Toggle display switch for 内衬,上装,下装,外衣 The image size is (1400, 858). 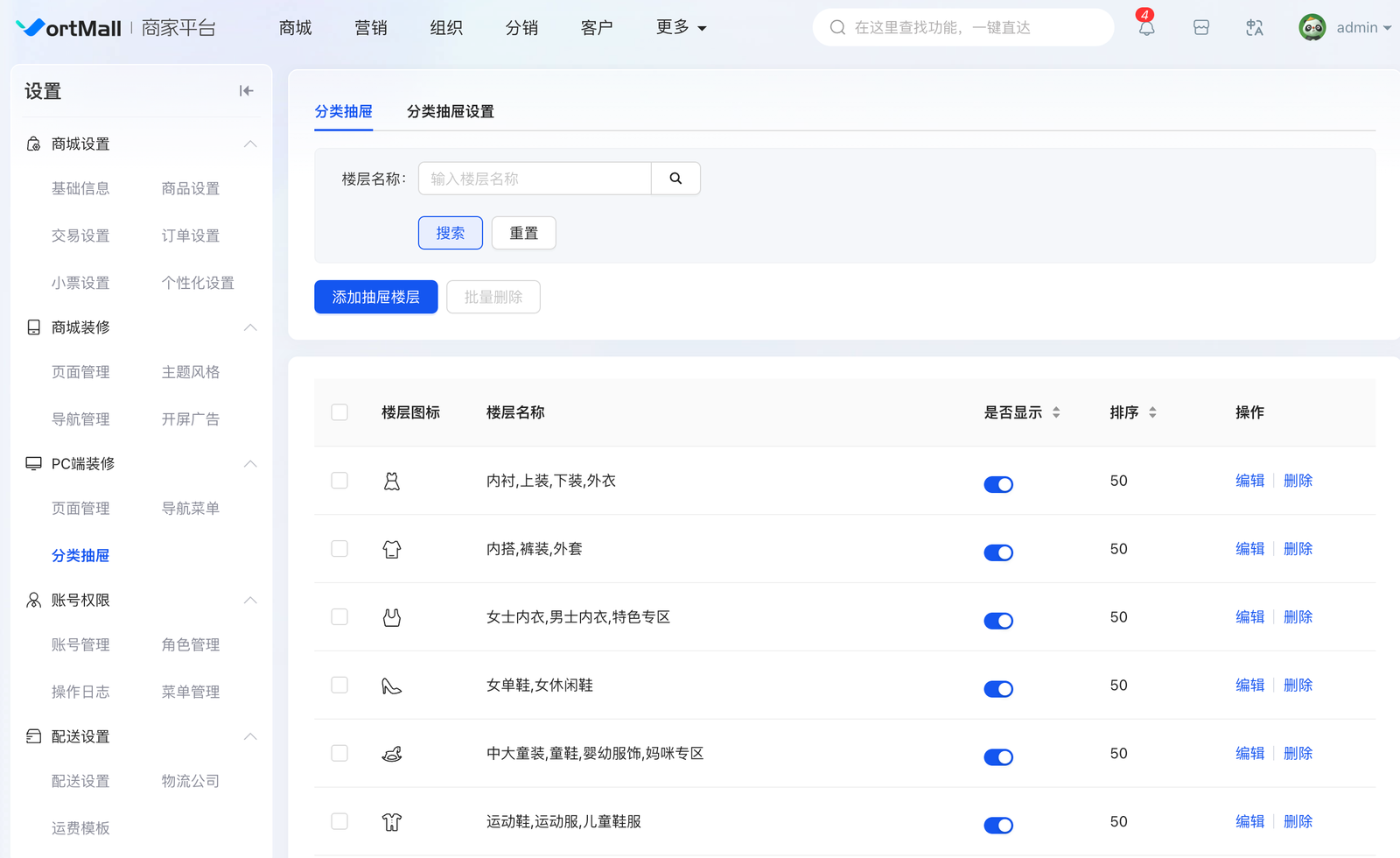[998, 484]
